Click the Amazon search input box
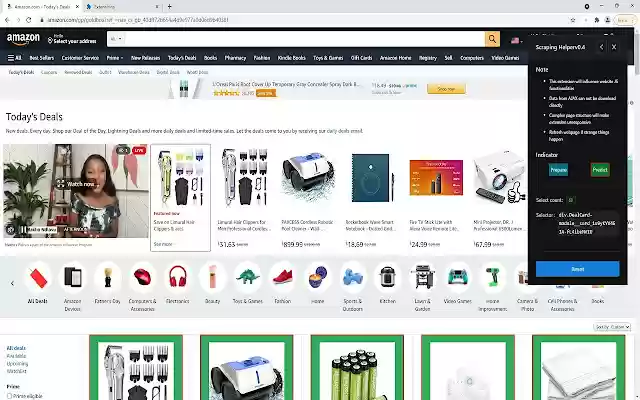This screenshot has width=640, height=400. click(304, 39)
